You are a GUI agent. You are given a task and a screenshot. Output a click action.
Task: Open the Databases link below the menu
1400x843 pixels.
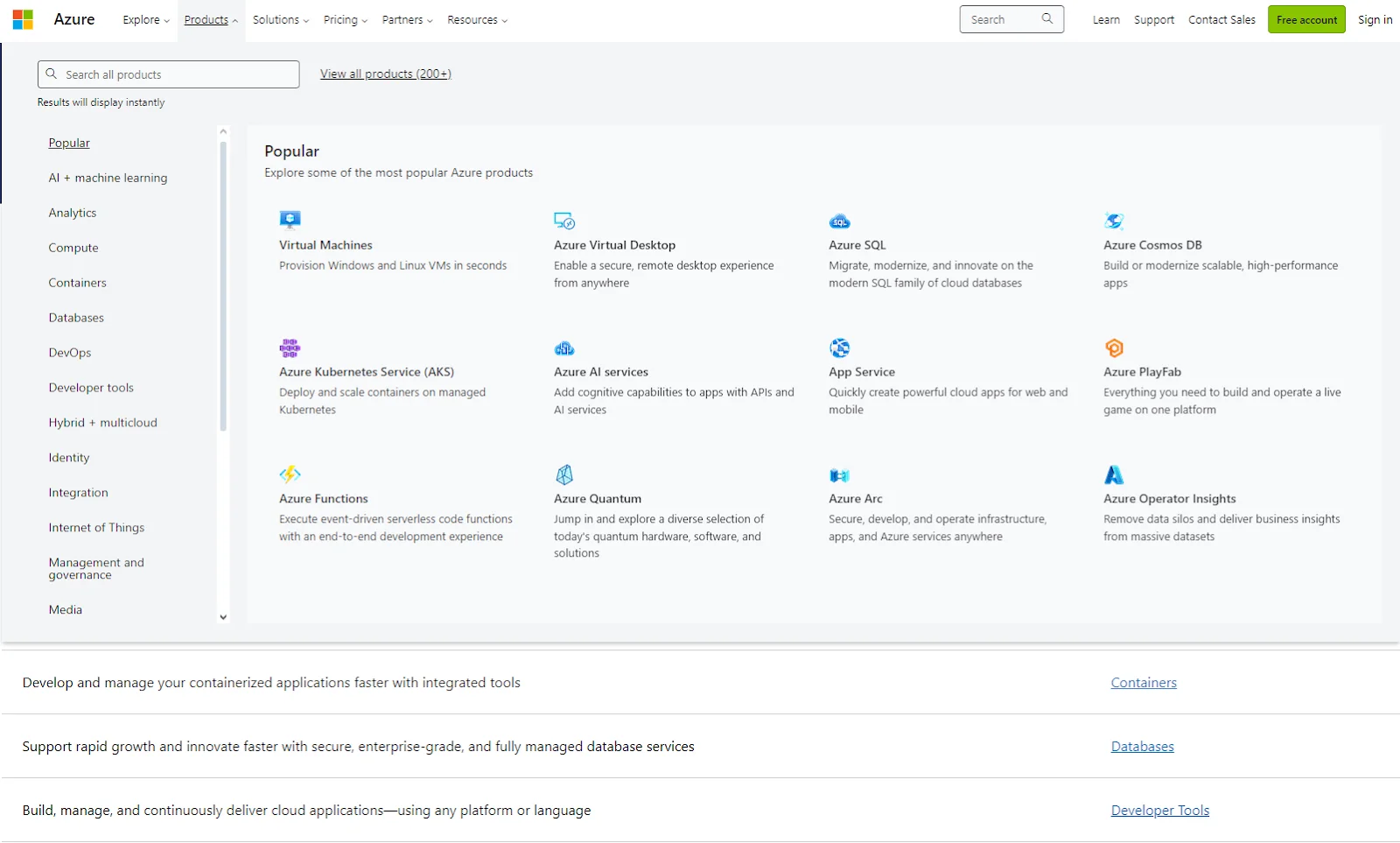1143,747
